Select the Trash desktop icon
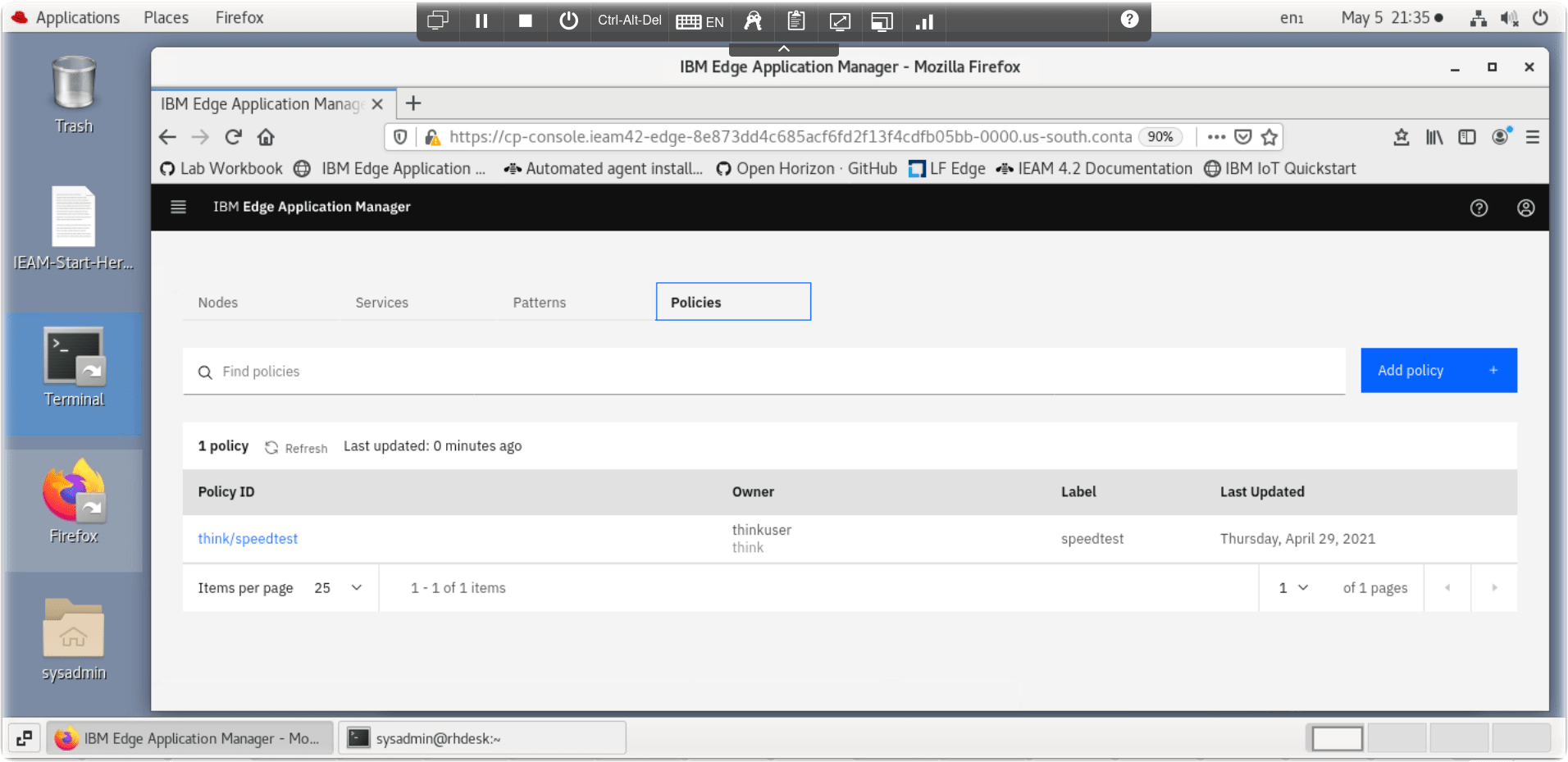 pos(74,95)
